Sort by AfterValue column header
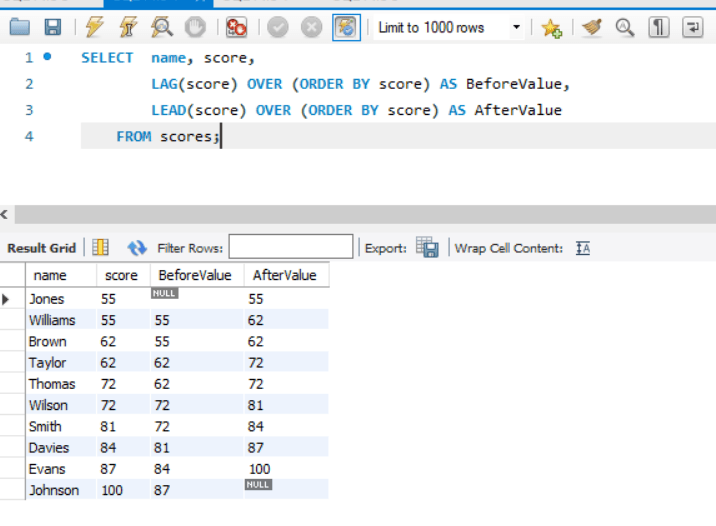Screen dimensions: 716x526 pos(286,275)
